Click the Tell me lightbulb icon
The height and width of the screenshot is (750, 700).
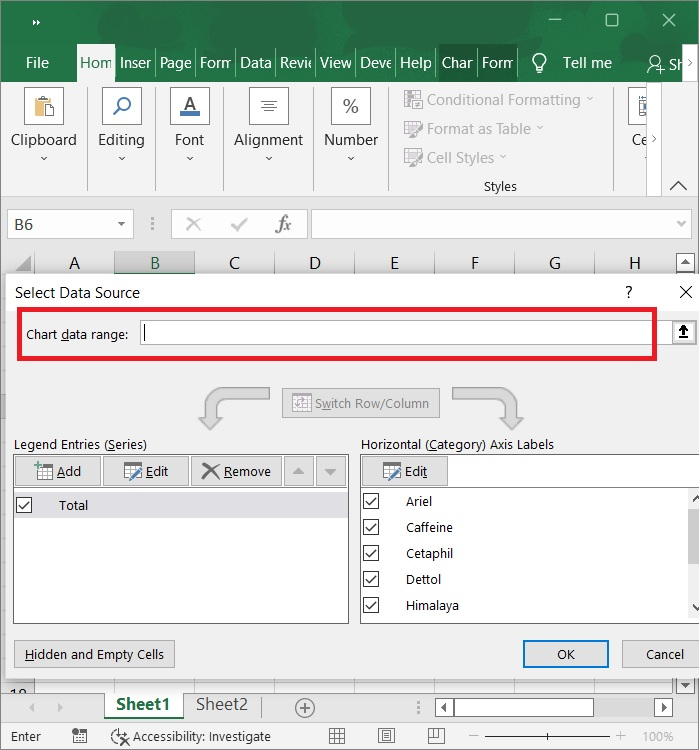click(x=539, y=63)
